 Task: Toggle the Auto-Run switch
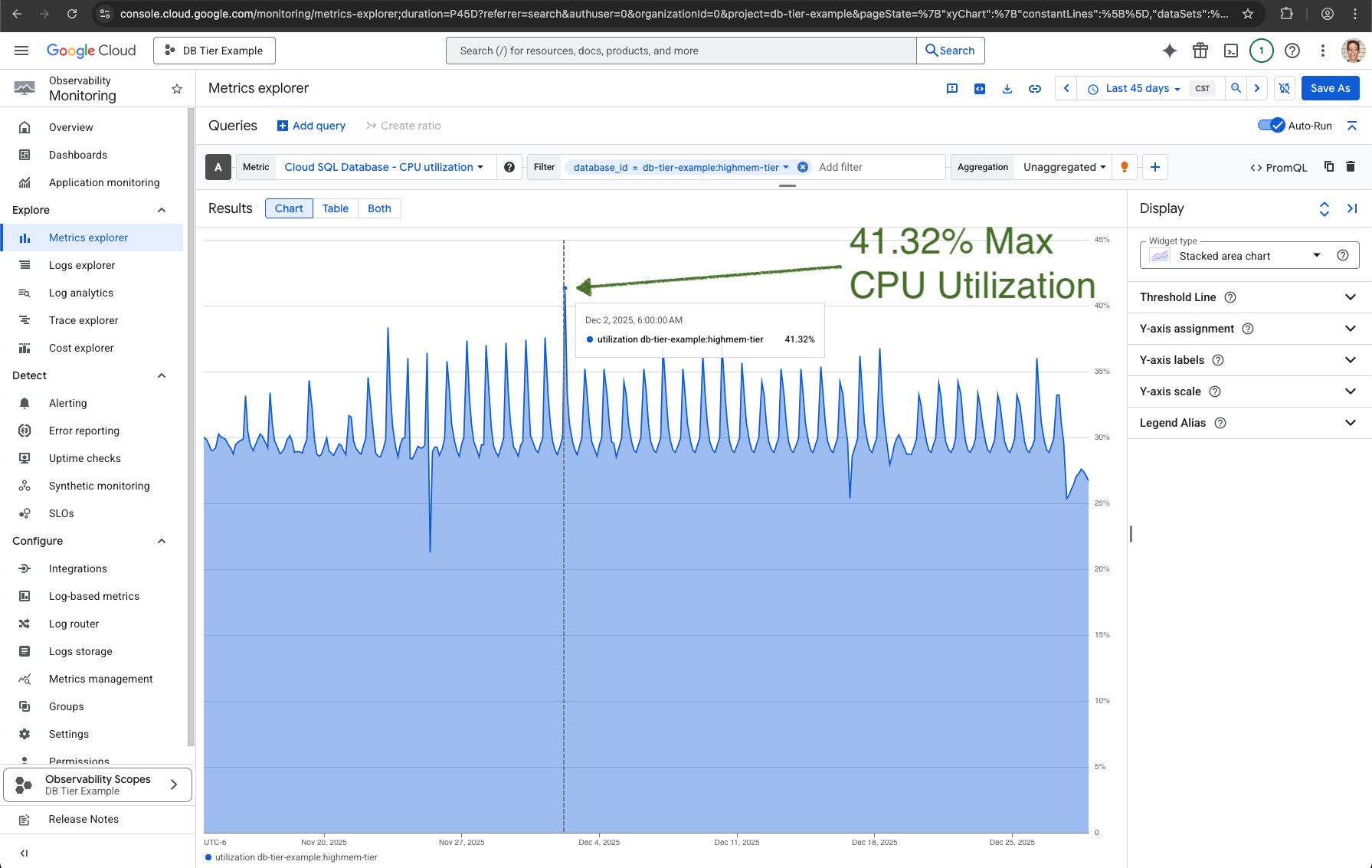click(1271, 126)
